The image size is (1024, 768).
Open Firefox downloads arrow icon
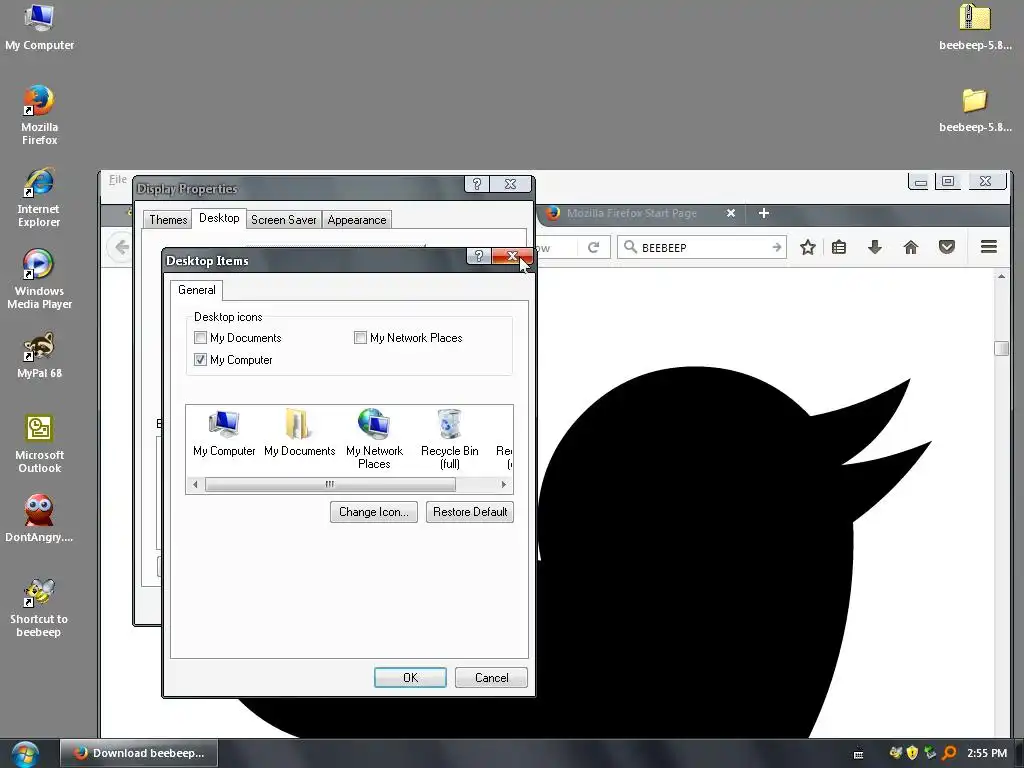[x=875, y=247]
